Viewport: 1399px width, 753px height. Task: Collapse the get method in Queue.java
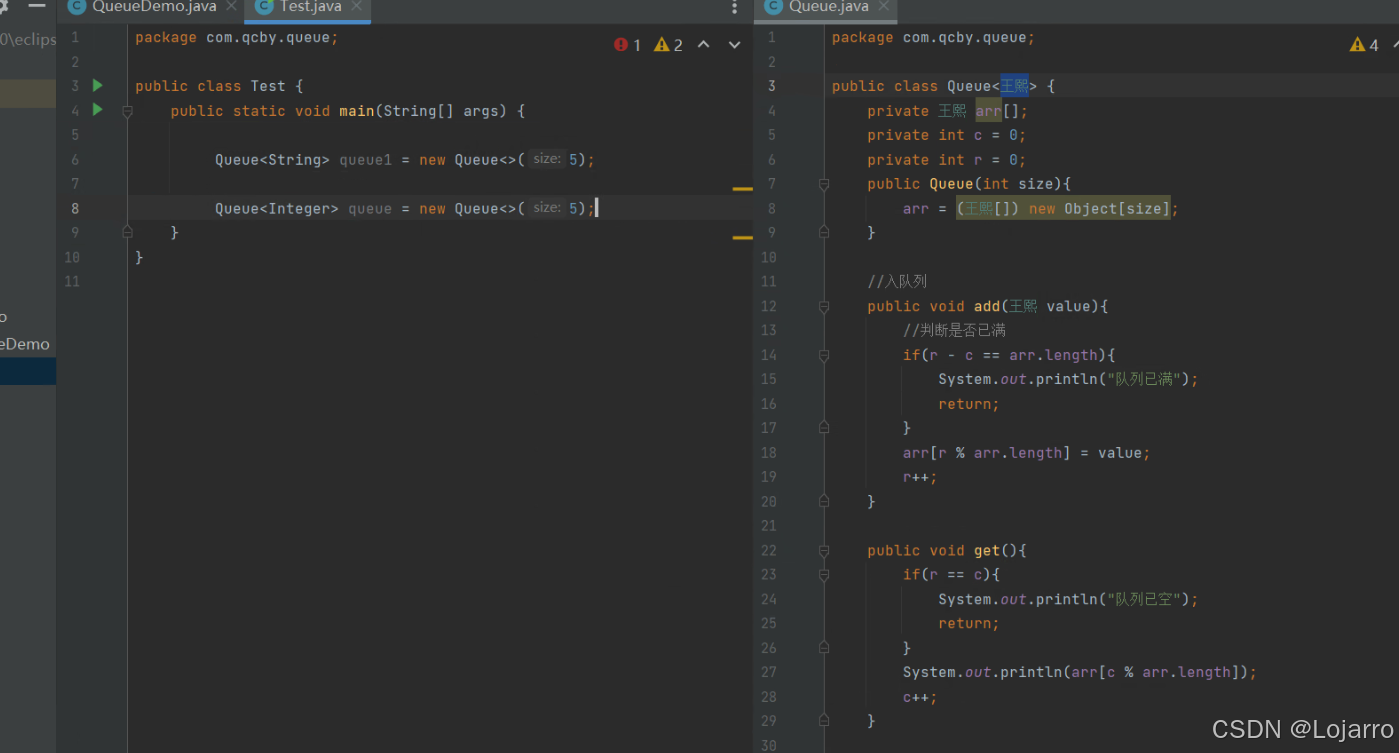pyautogui.click(x=823, y=550)
